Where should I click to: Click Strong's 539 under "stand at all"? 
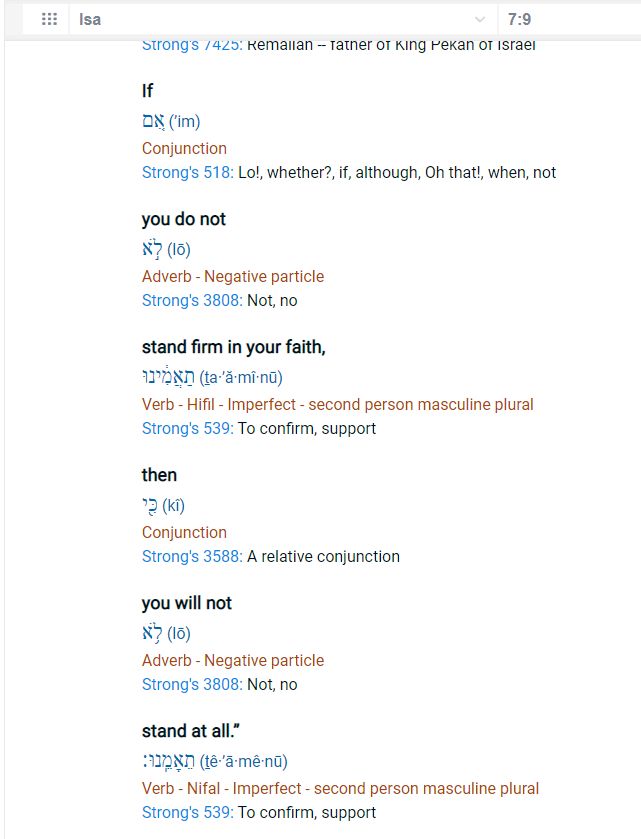click(x=187, y=812)
